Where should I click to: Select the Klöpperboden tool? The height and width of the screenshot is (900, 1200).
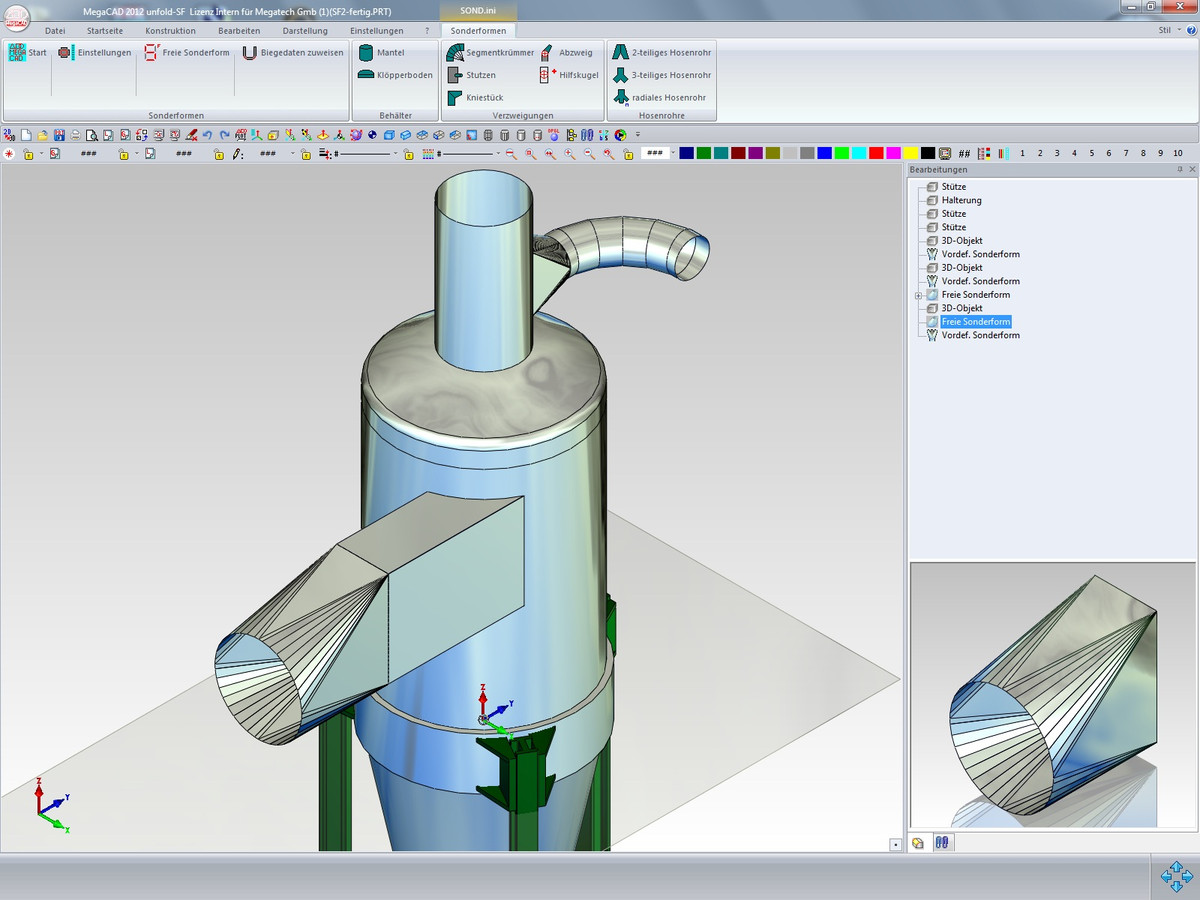pos(395,75)
